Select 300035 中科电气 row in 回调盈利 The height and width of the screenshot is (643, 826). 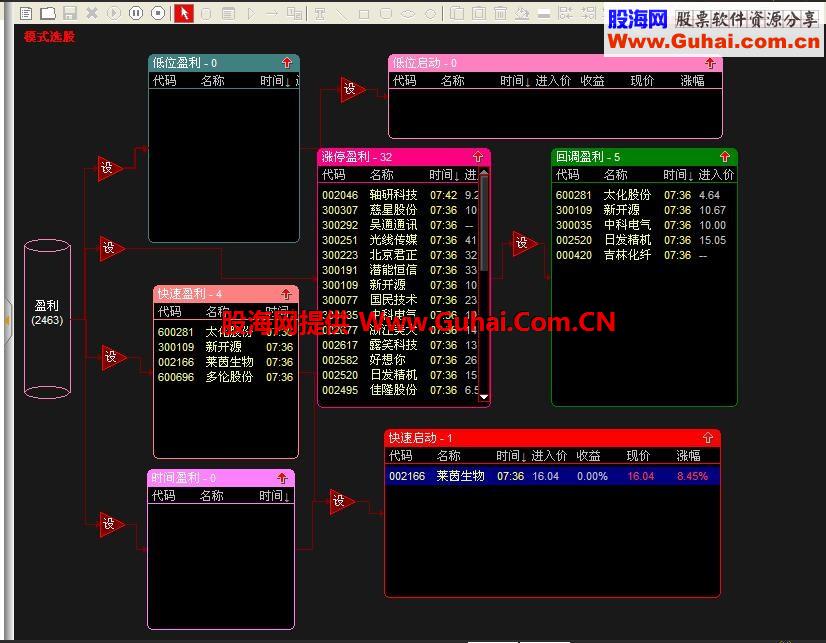point(644,225)
